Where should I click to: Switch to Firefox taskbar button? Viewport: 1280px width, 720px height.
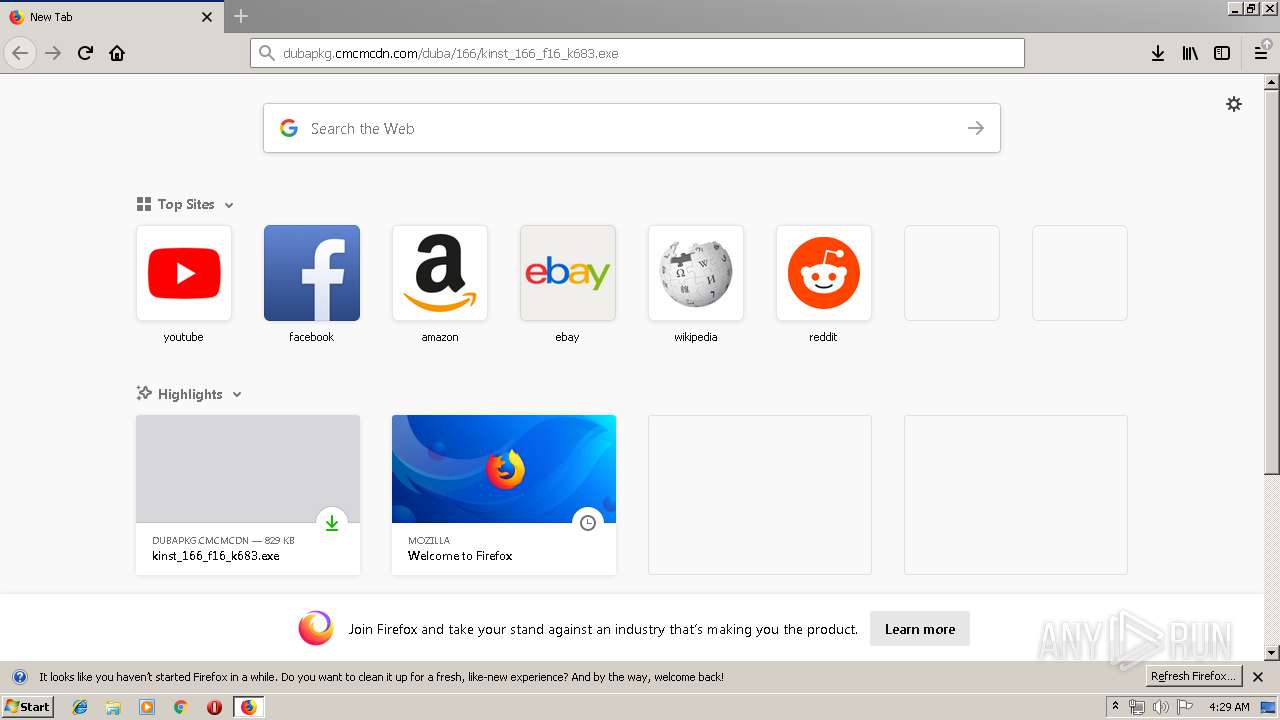click(248, 707)
